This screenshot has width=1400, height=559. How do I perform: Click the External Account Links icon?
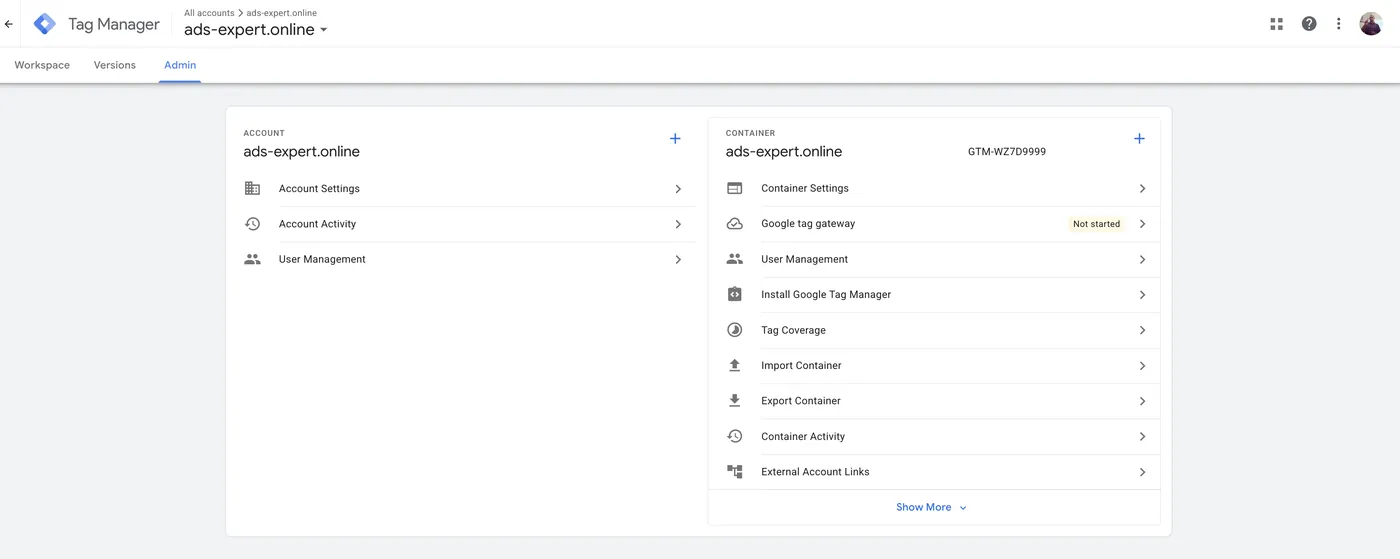734,472
